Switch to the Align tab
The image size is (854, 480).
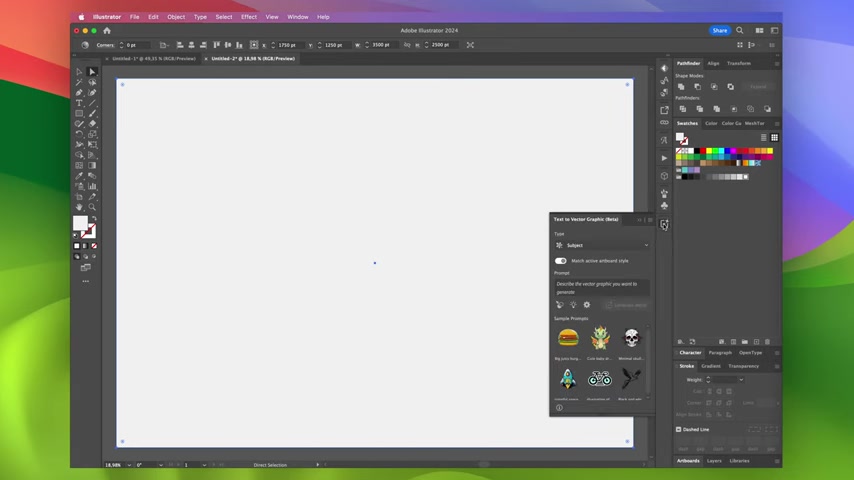coord(713,64)
